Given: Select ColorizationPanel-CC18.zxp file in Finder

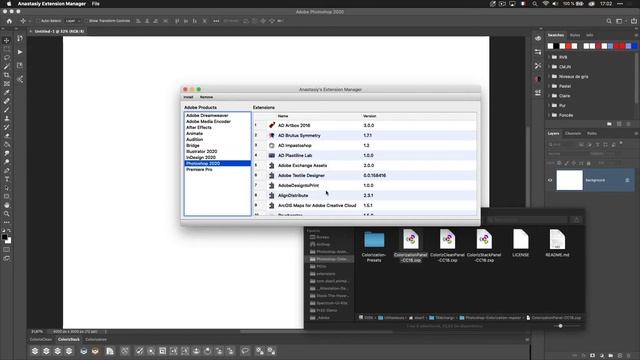Looking at the screenshot, I should click(x=411, y=245).
